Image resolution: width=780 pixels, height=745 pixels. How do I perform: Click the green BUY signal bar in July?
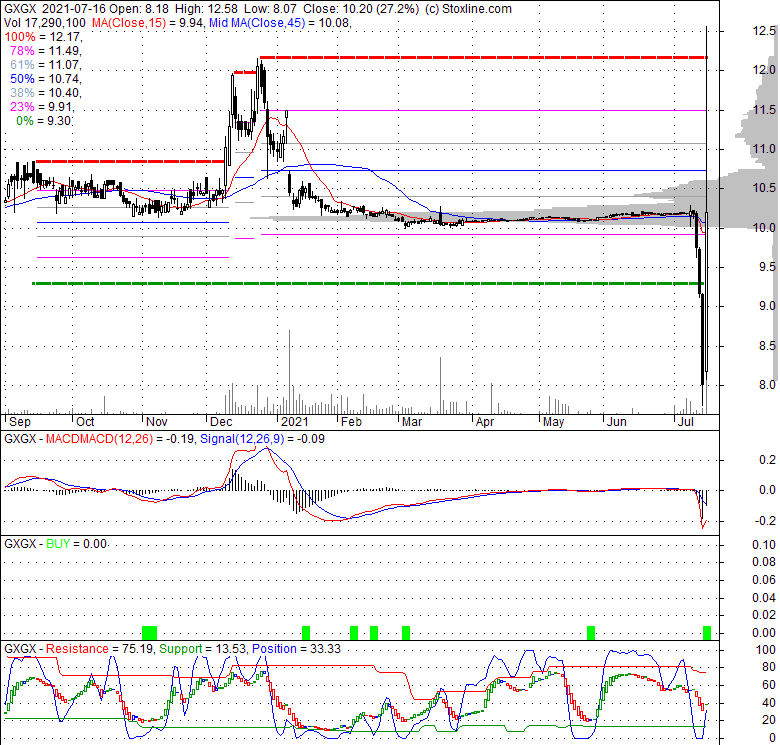click(707, 633)
